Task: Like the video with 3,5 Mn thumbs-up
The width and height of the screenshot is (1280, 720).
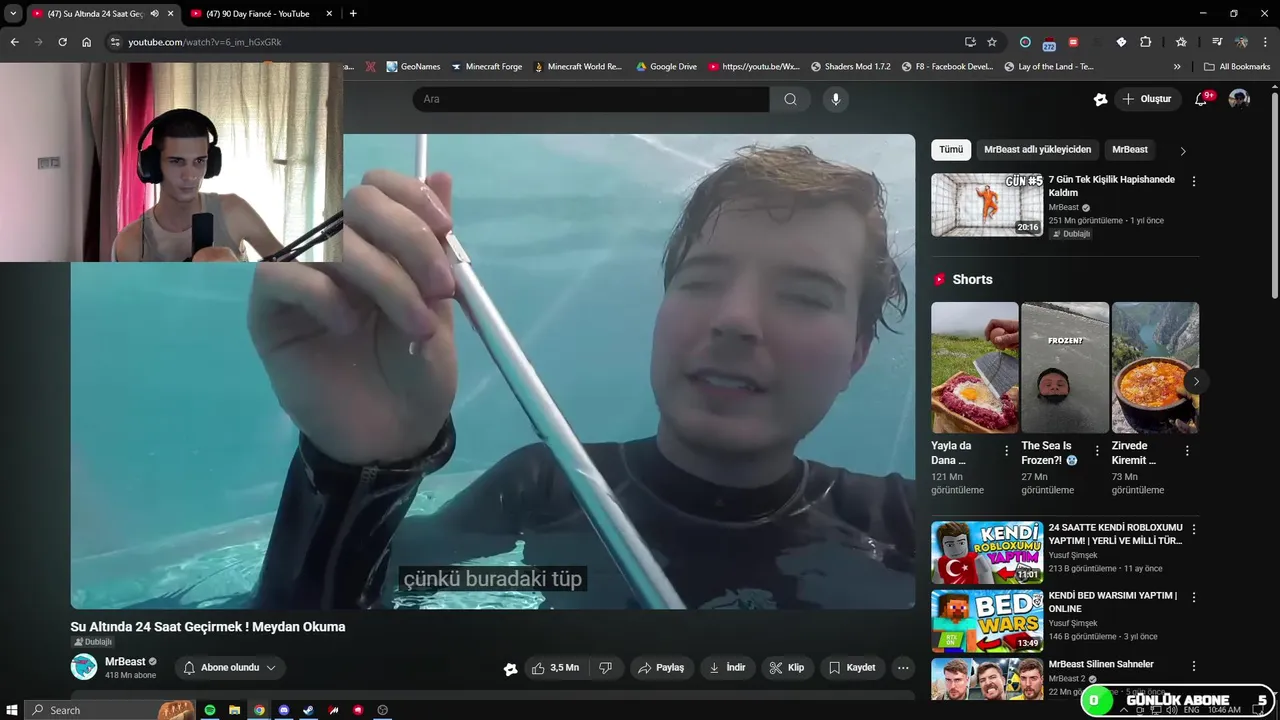Action: pyautogui.click(x=555, y=668)
